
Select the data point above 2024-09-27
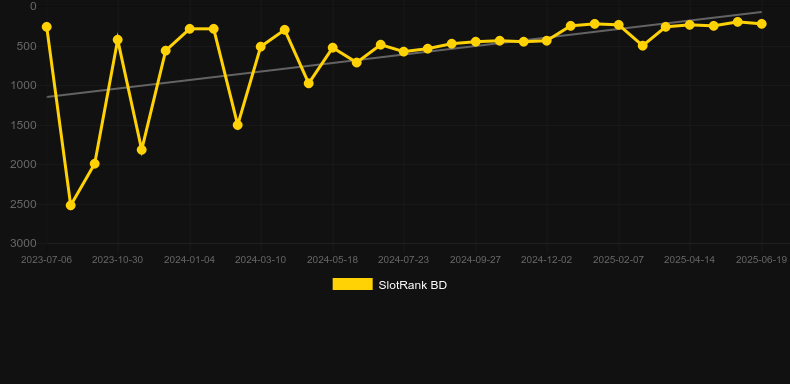[x=475, y=41]
